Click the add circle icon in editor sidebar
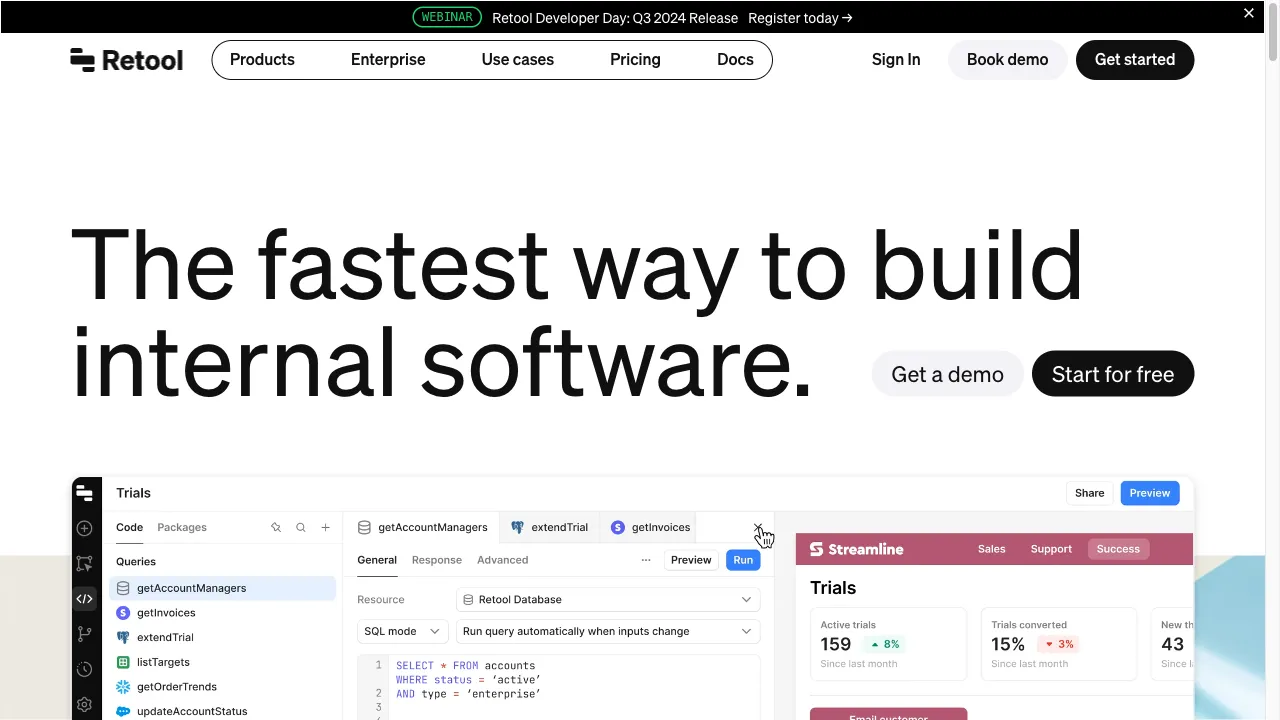 85,528
